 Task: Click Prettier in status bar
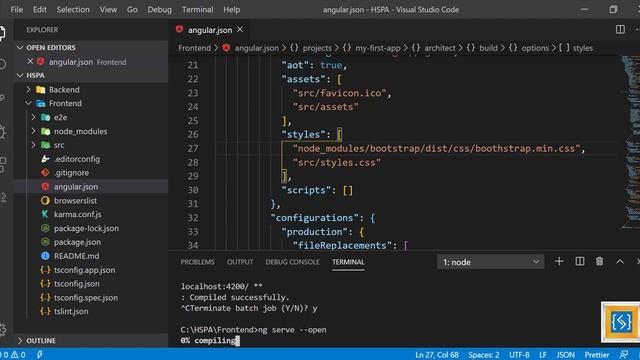pyautogui.click(x=597, y=355)
